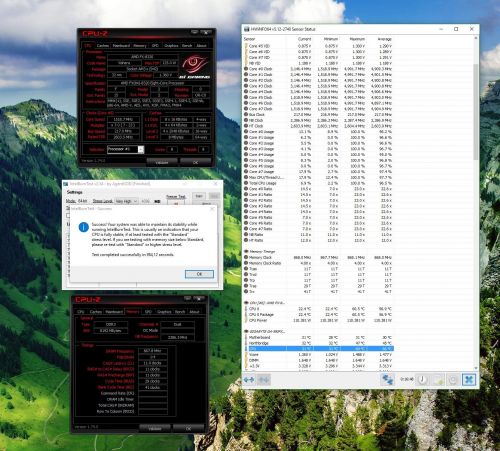Select the Vcore voltage row in HWiNFO
Viewport: 500px width, 451px height.
318,355
